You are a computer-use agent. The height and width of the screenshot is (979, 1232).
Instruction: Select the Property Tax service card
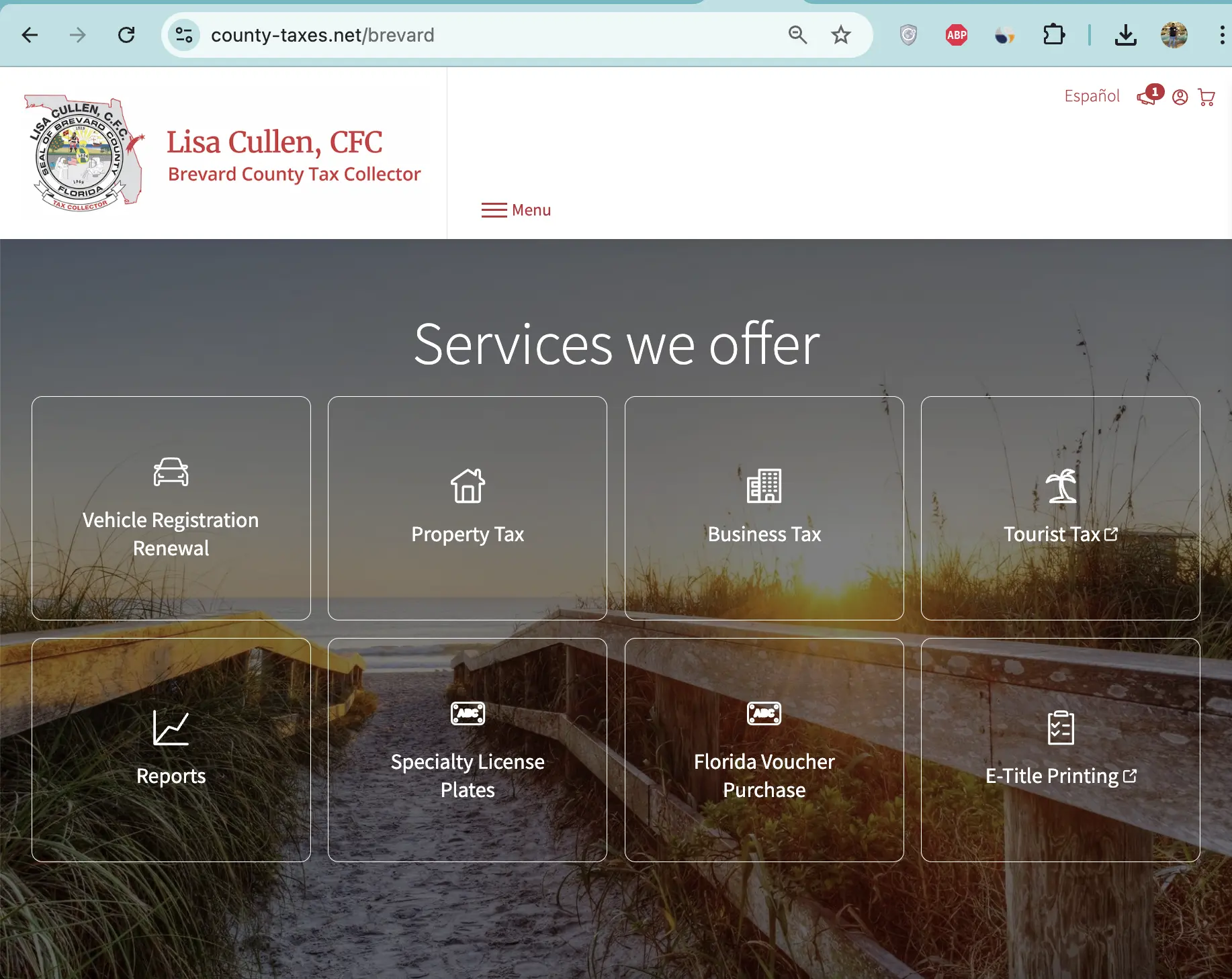pos(468,508)
